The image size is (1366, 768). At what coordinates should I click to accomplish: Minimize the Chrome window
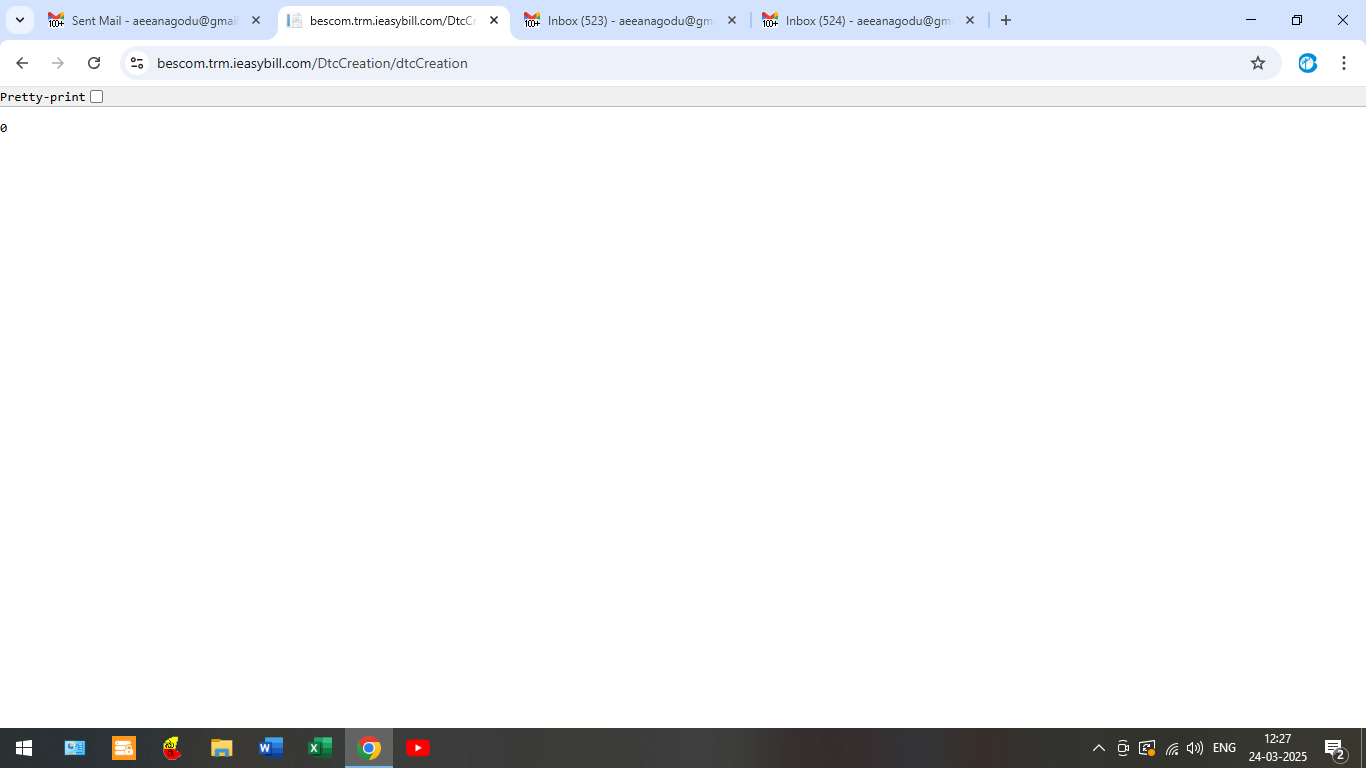[x=1251, y=20]
